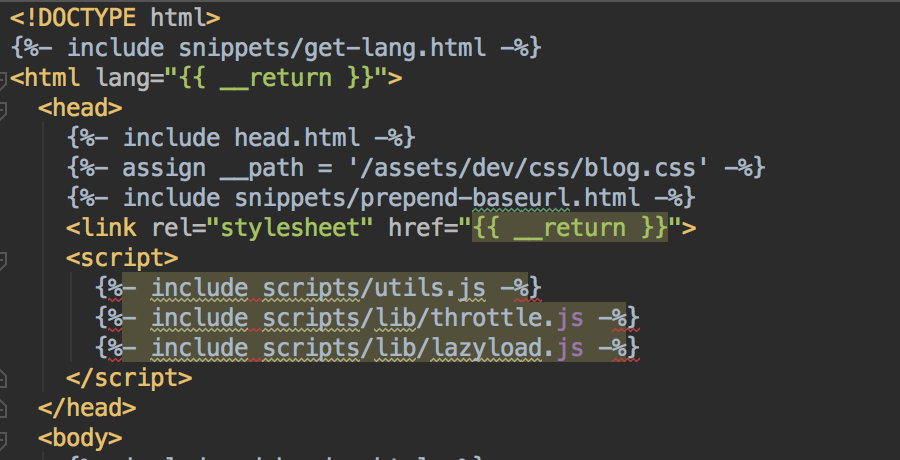Collapse the <head> opening tag fold marker

[2, 109]
